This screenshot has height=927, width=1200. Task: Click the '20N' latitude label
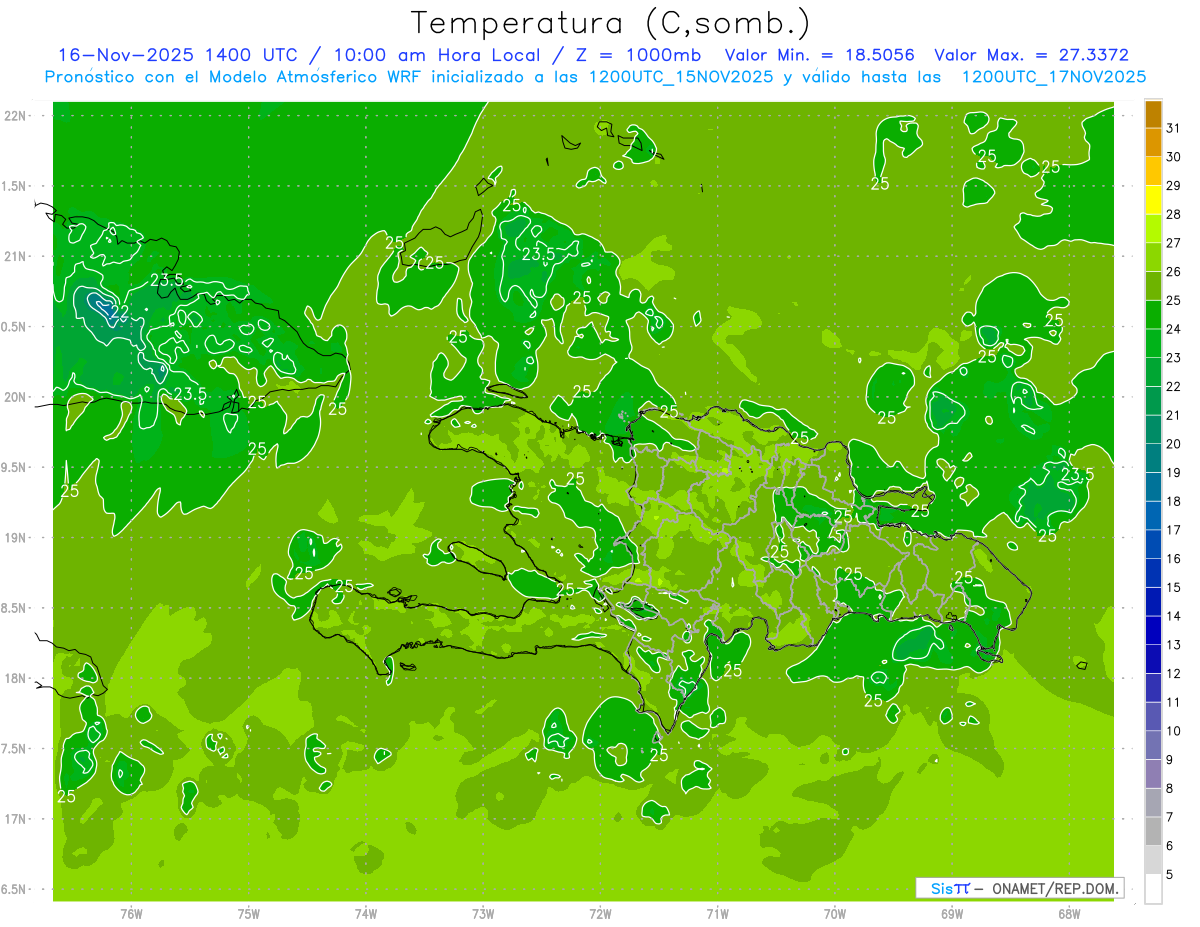point(15,397)
